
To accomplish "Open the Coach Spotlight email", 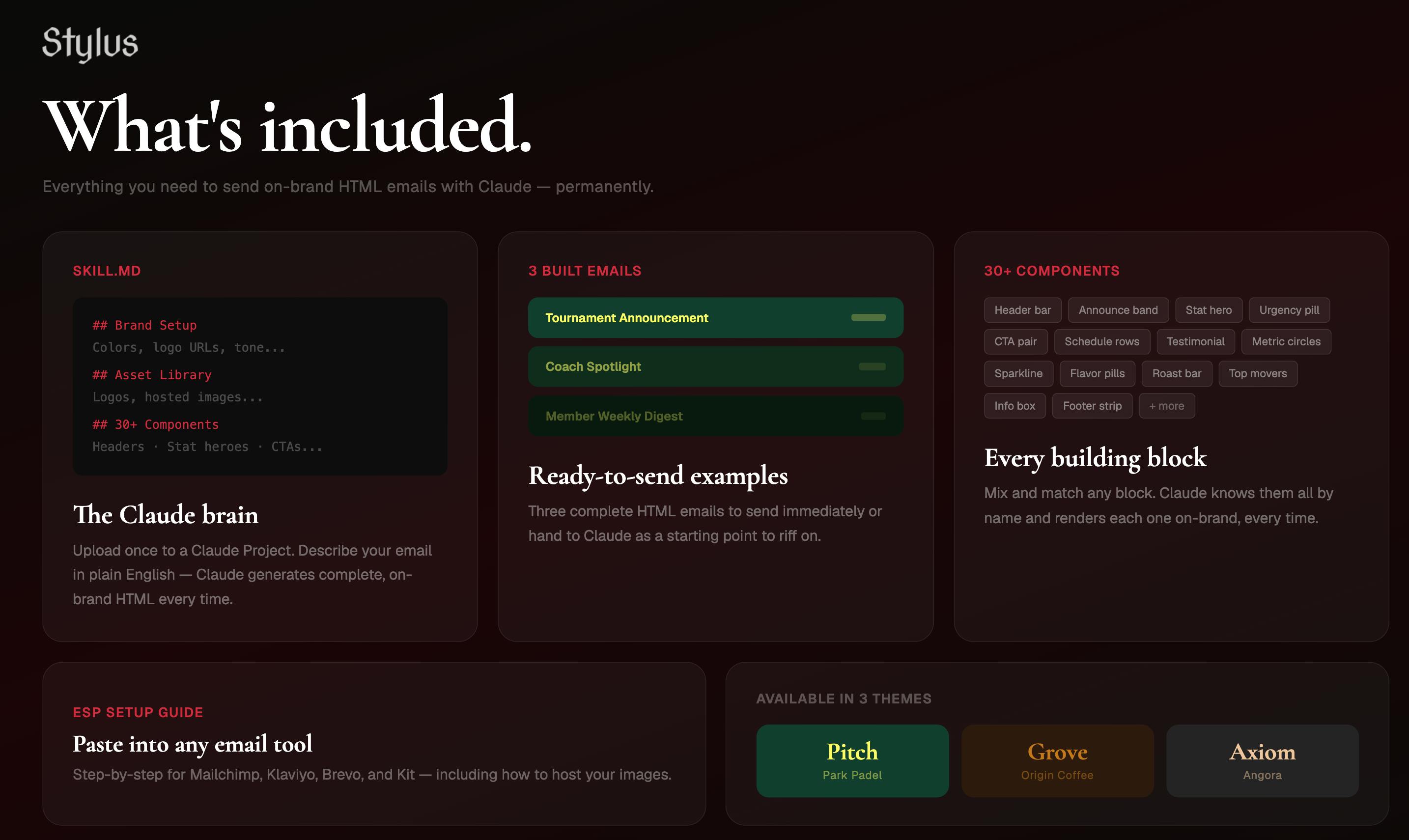I will coord(715,367).
